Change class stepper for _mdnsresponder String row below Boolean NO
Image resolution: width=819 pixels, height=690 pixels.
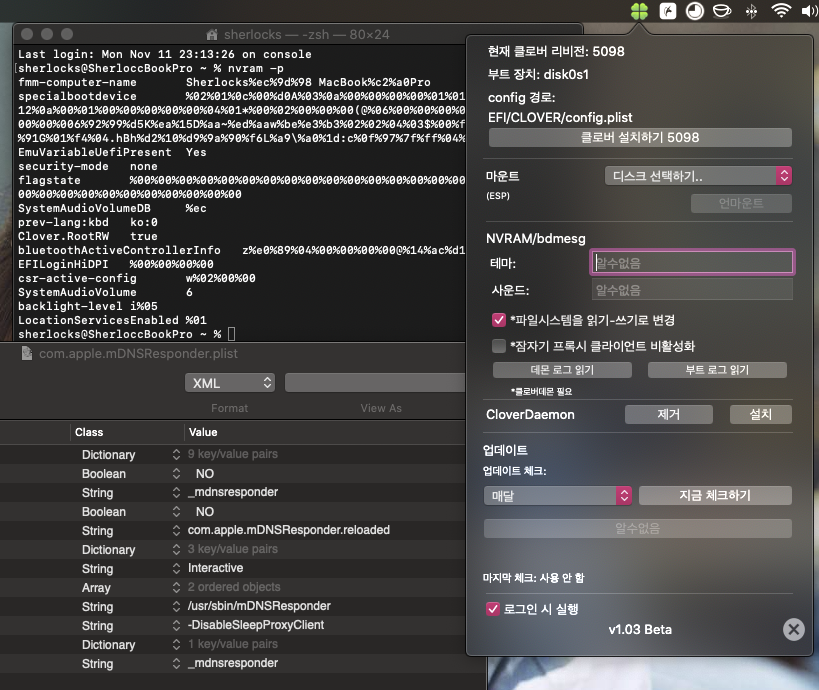(x=176, y=493)
